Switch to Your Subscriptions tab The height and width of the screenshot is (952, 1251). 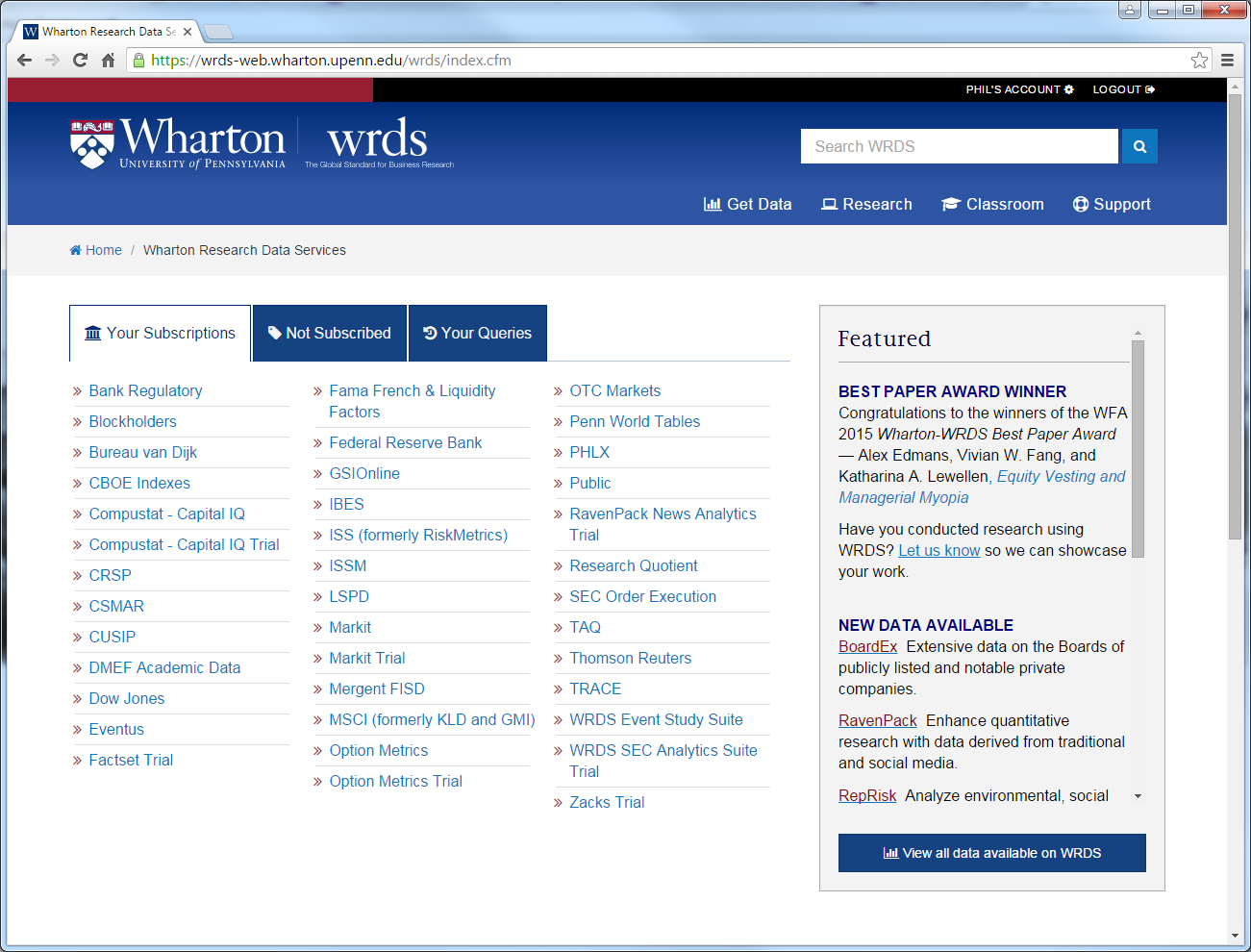(160, 333)
